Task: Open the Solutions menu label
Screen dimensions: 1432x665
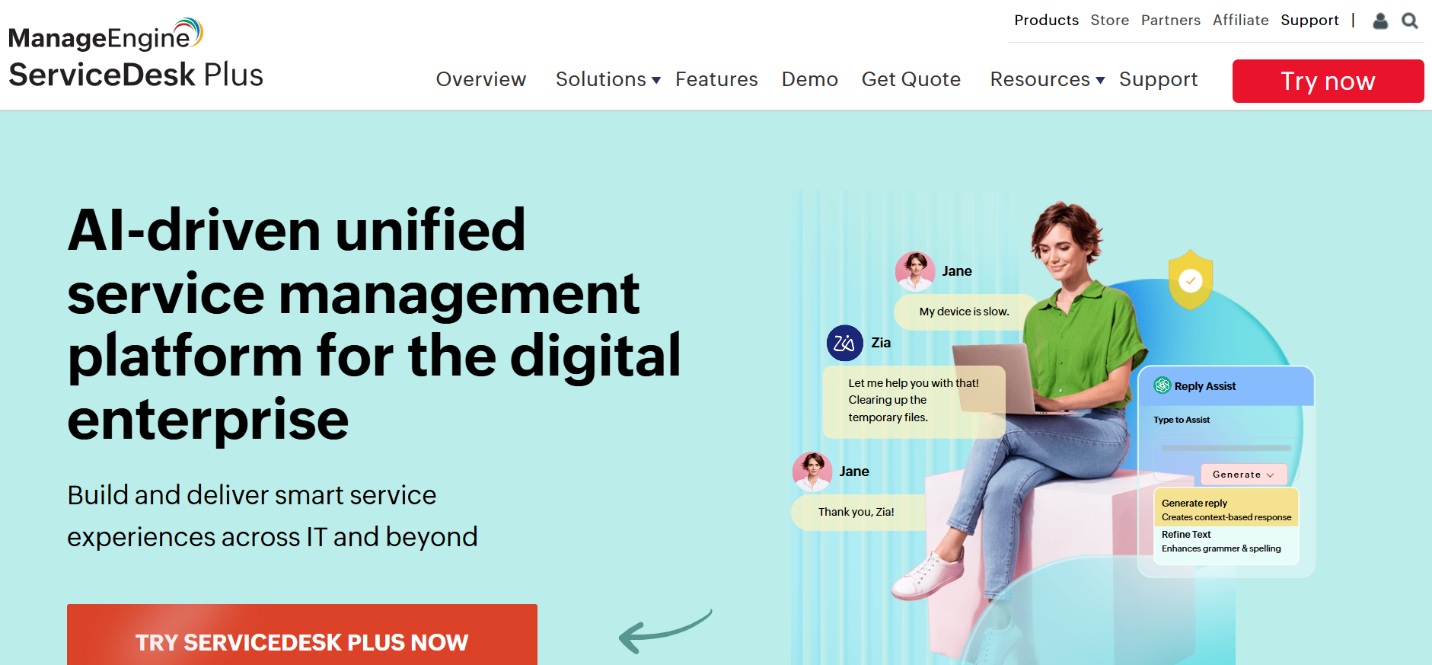Action: (601, 79)
